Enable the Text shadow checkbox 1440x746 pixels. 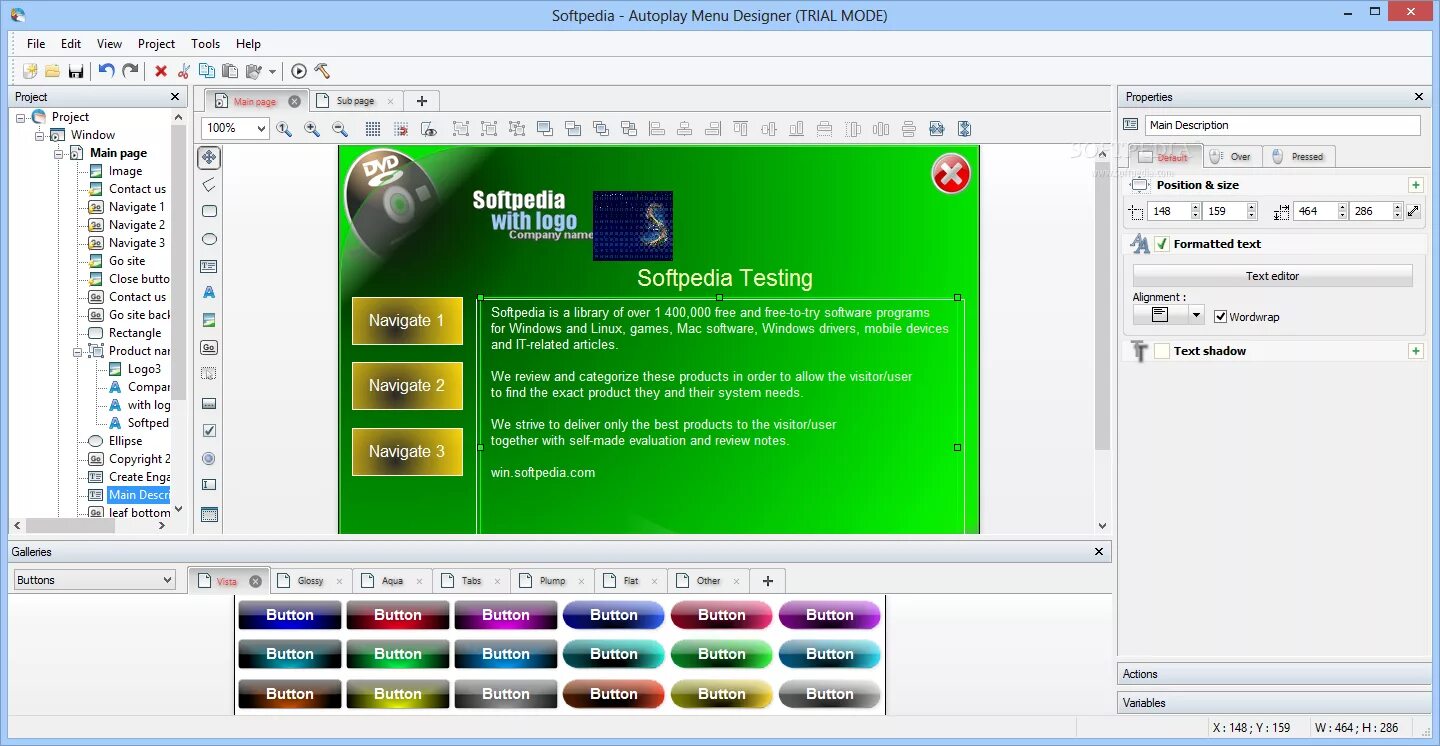pos(1162,351)
